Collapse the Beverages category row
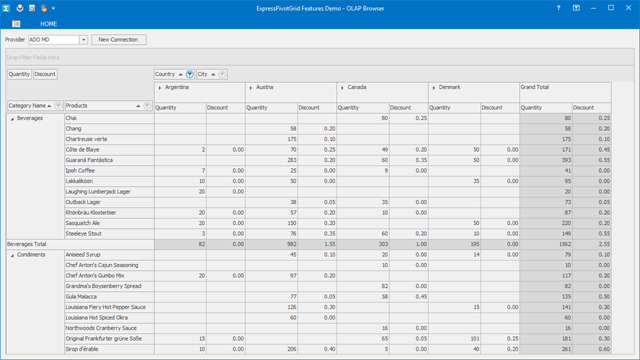 coord(12,119)
